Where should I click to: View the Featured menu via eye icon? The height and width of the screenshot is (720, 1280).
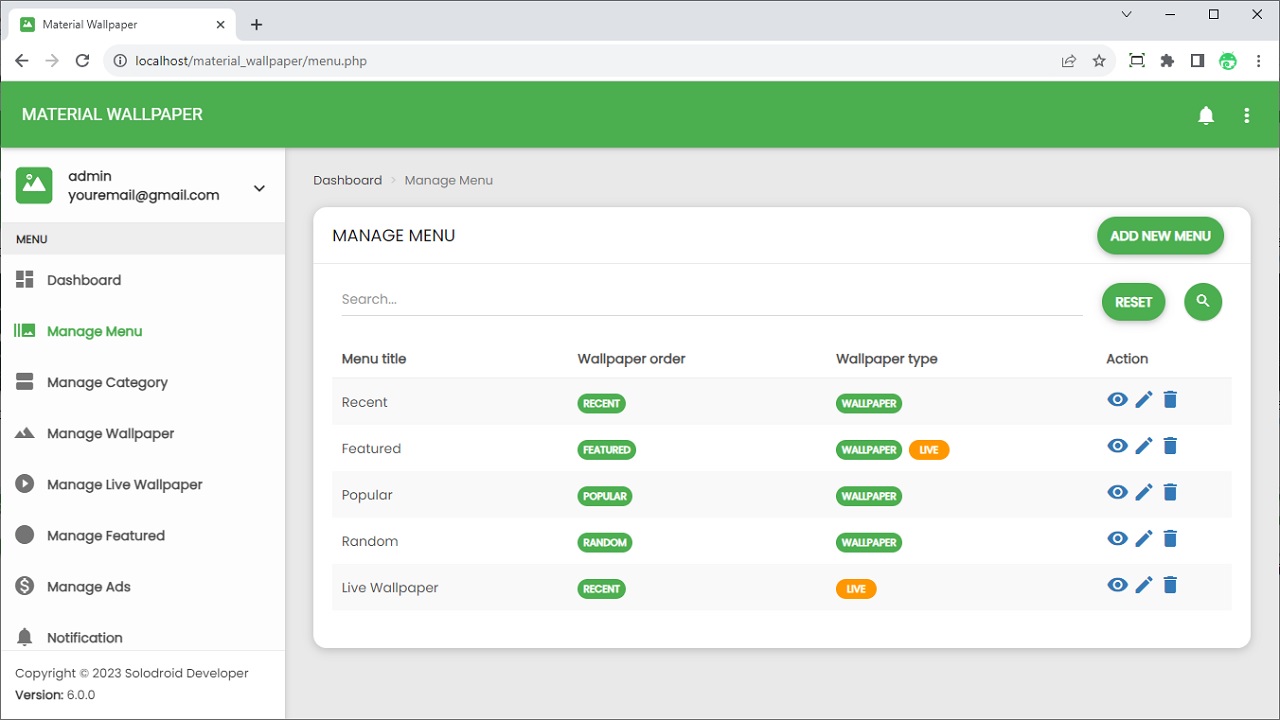[1117, 446]
